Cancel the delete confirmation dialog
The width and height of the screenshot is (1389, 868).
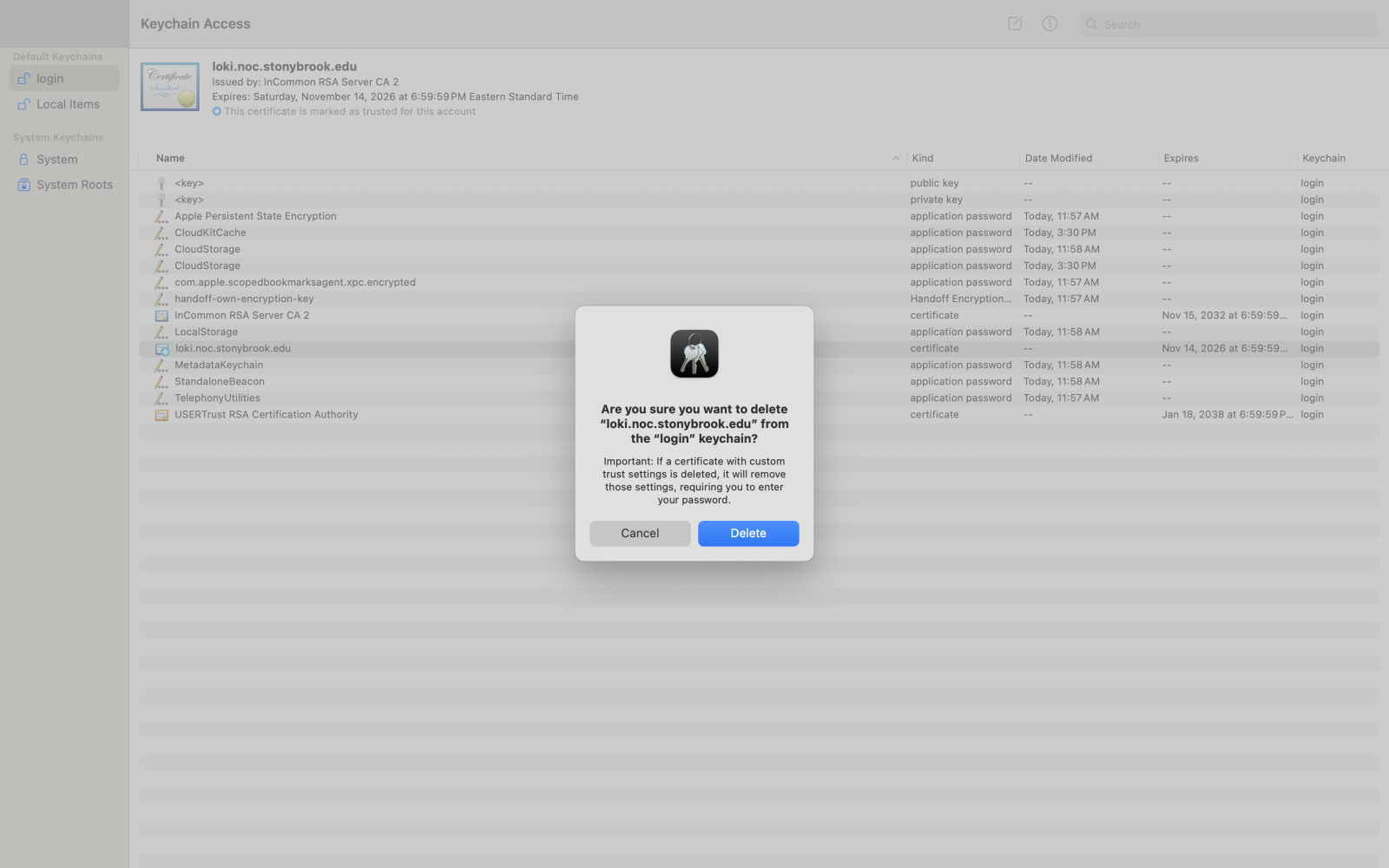point(640,533)
